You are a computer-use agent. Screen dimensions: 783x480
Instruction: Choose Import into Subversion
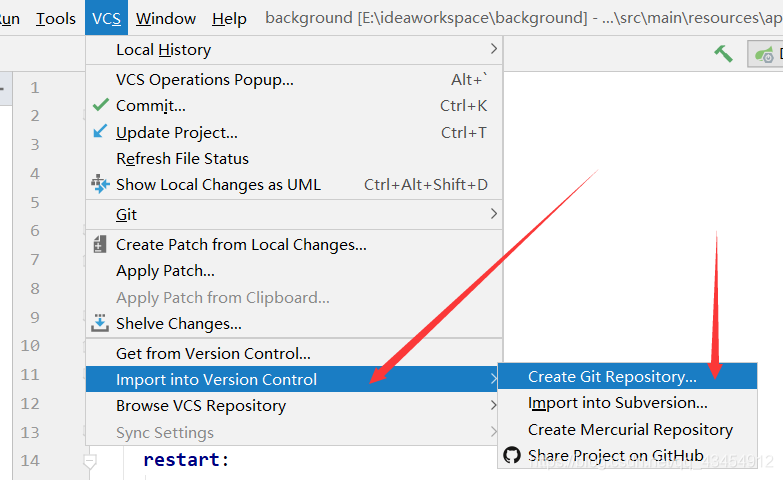(x=617, y=403)
